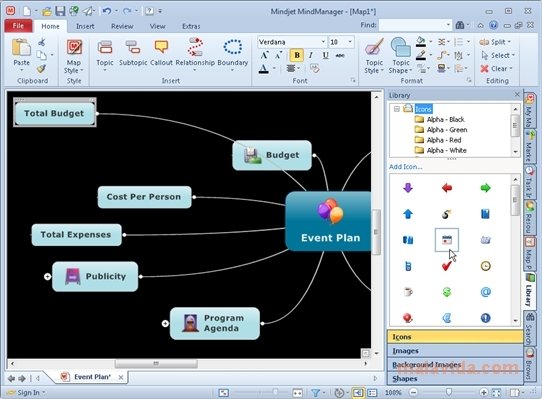Toggle Bold formatting

(297, 55)
